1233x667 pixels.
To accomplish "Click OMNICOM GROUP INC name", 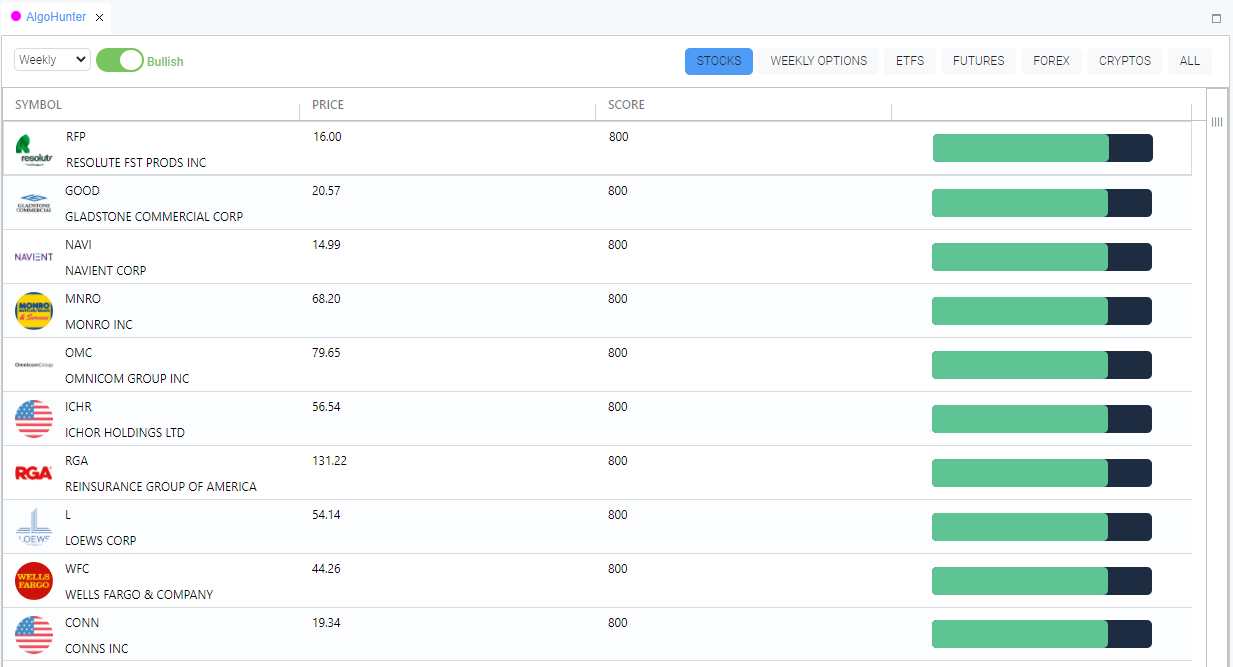I will point(127,379).
